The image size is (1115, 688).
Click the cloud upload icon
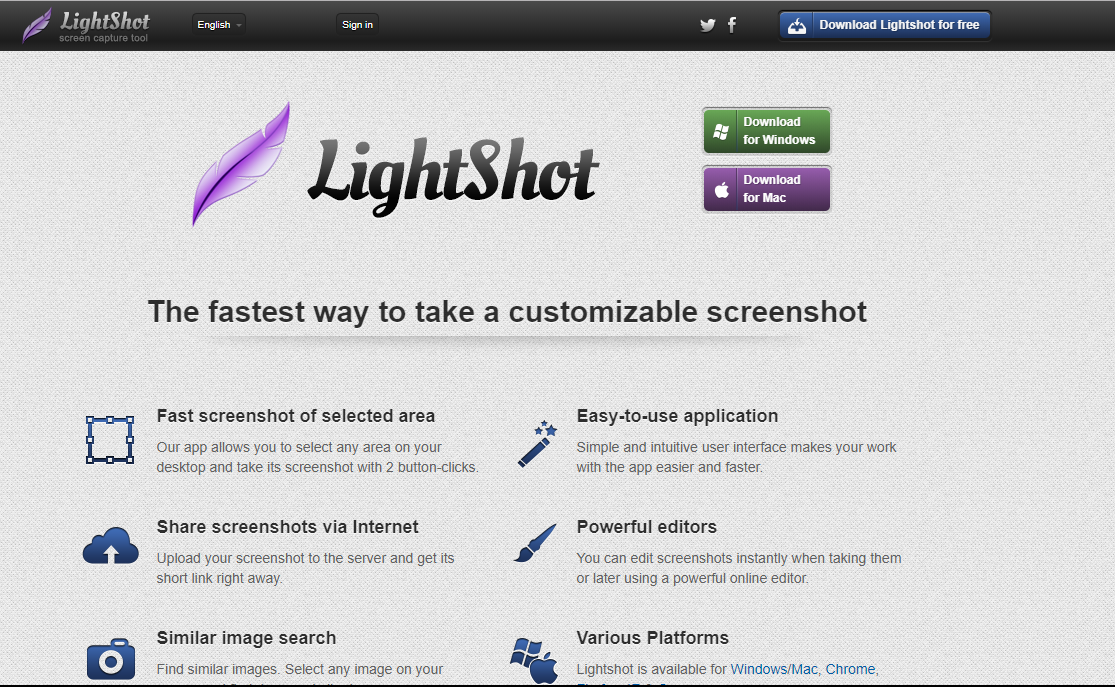110,546
